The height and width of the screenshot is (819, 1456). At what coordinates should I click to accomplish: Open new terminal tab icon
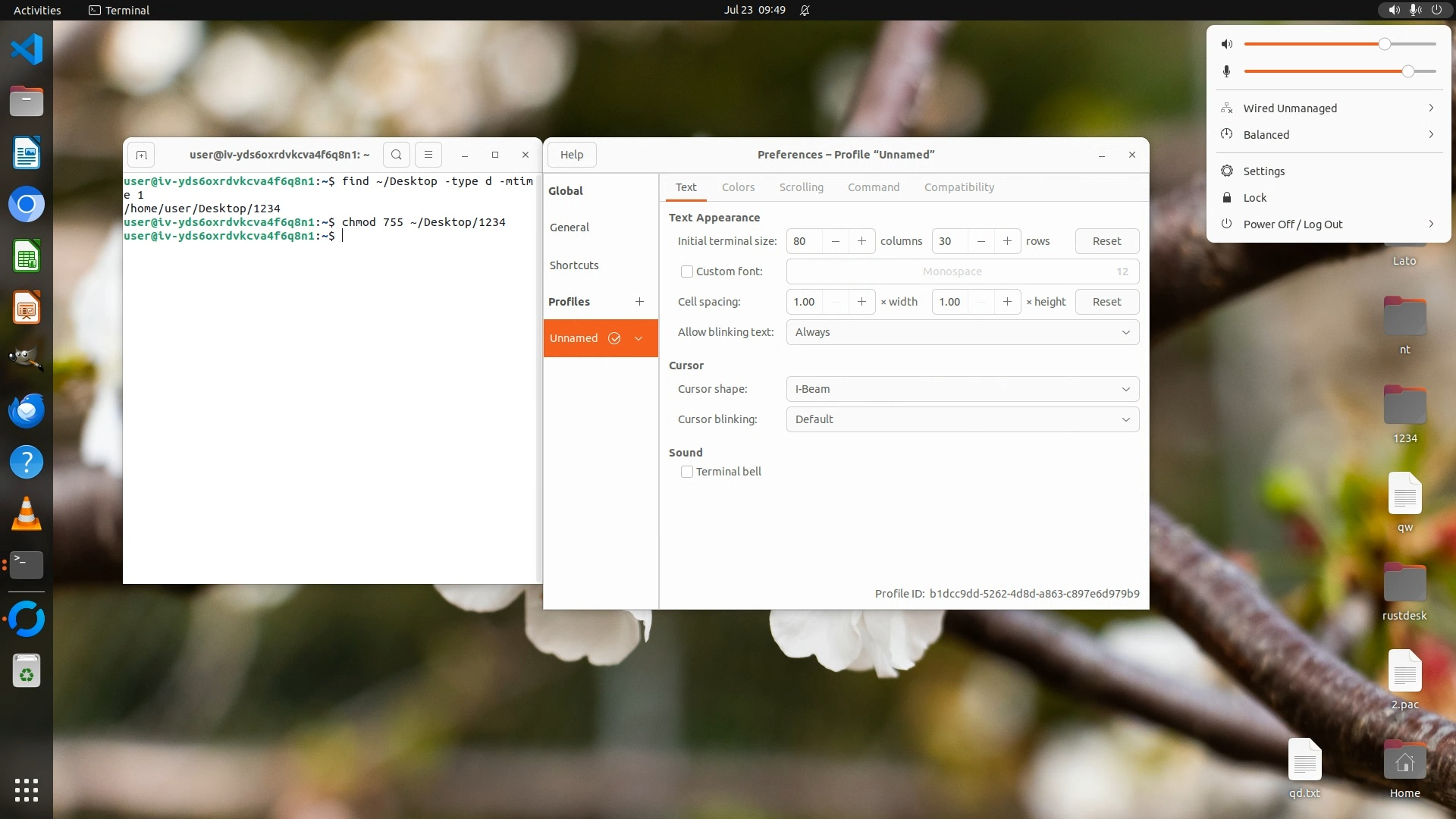[x=141, y=155]
